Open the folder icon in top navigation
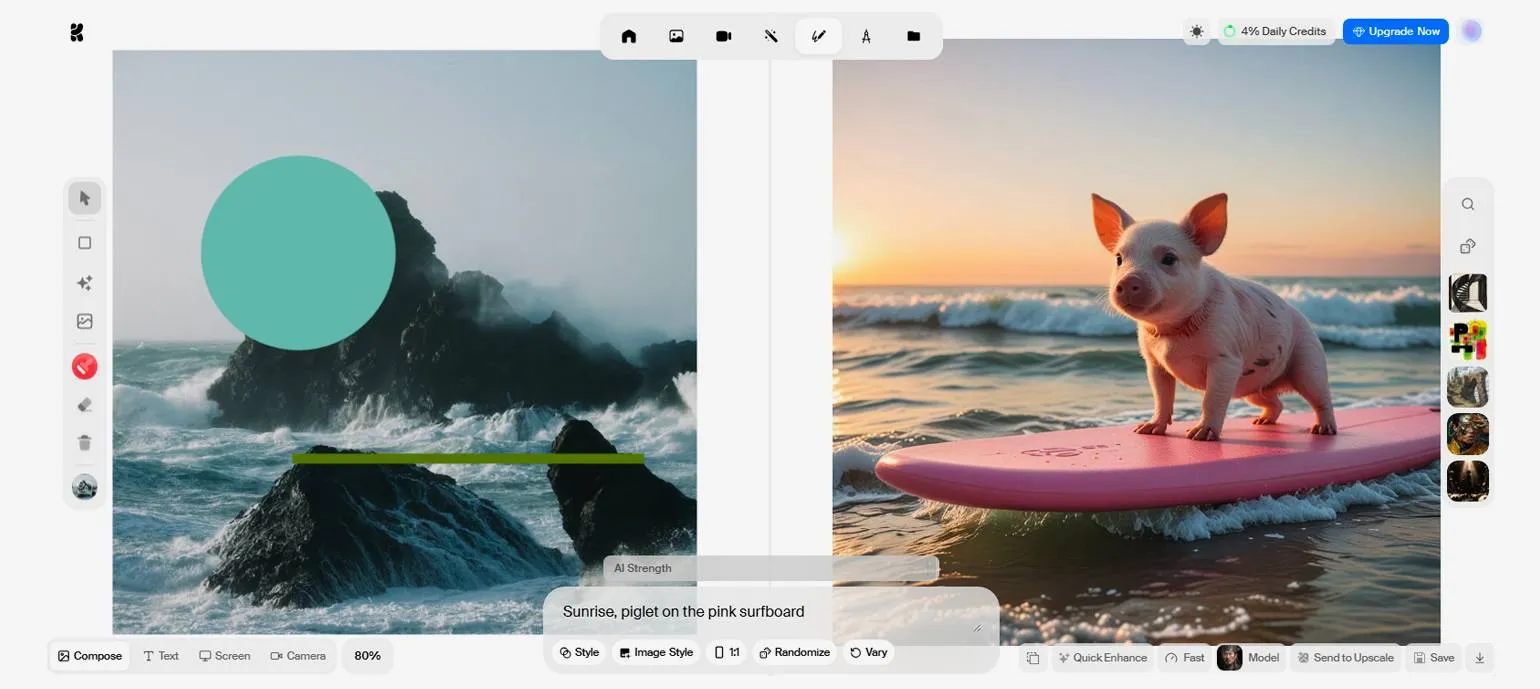The image size is (1540, 689). 913,36
